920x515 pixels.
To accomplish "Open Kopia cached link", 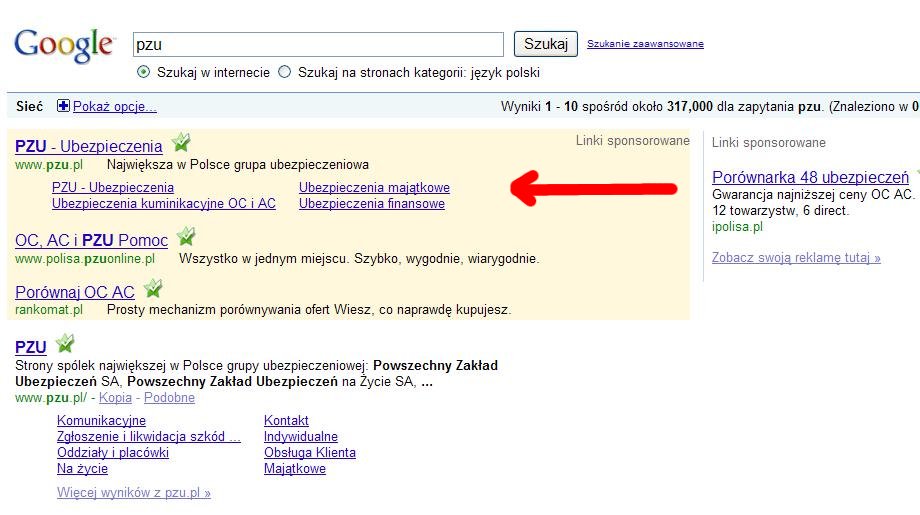I will pyautogui.click(x=115, y=398).
